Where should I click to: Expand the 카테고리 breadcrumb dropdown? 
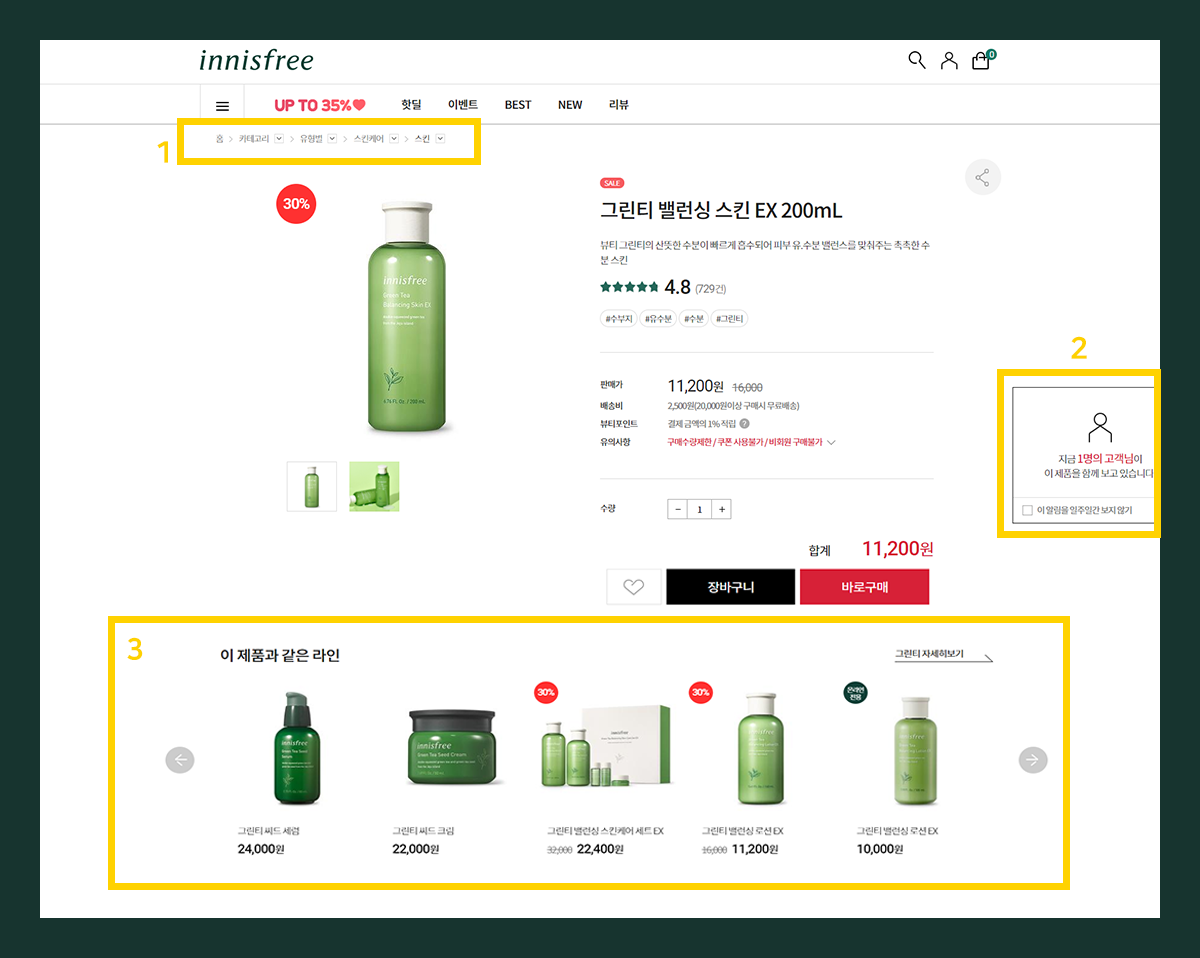point(279,139)
